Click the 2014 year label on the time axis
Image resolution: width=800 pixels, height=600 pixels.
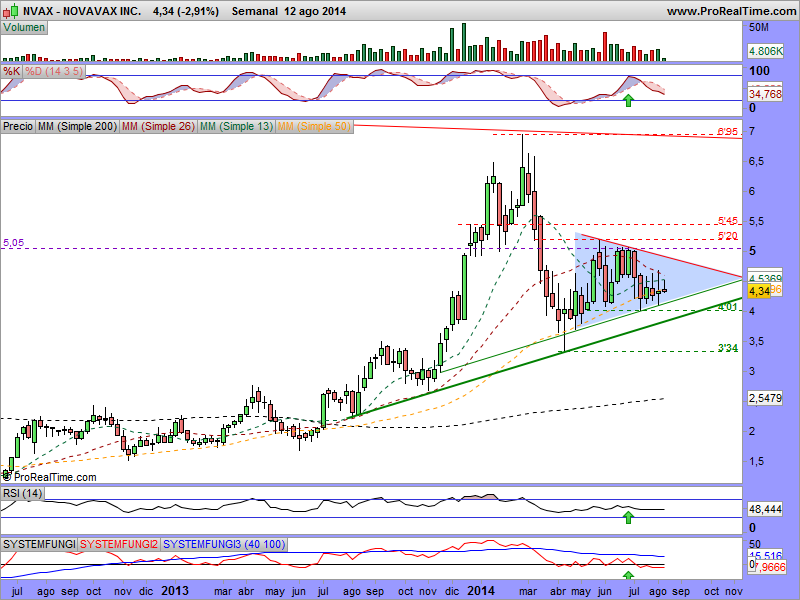pyautogui.click(x=481, y=591)
